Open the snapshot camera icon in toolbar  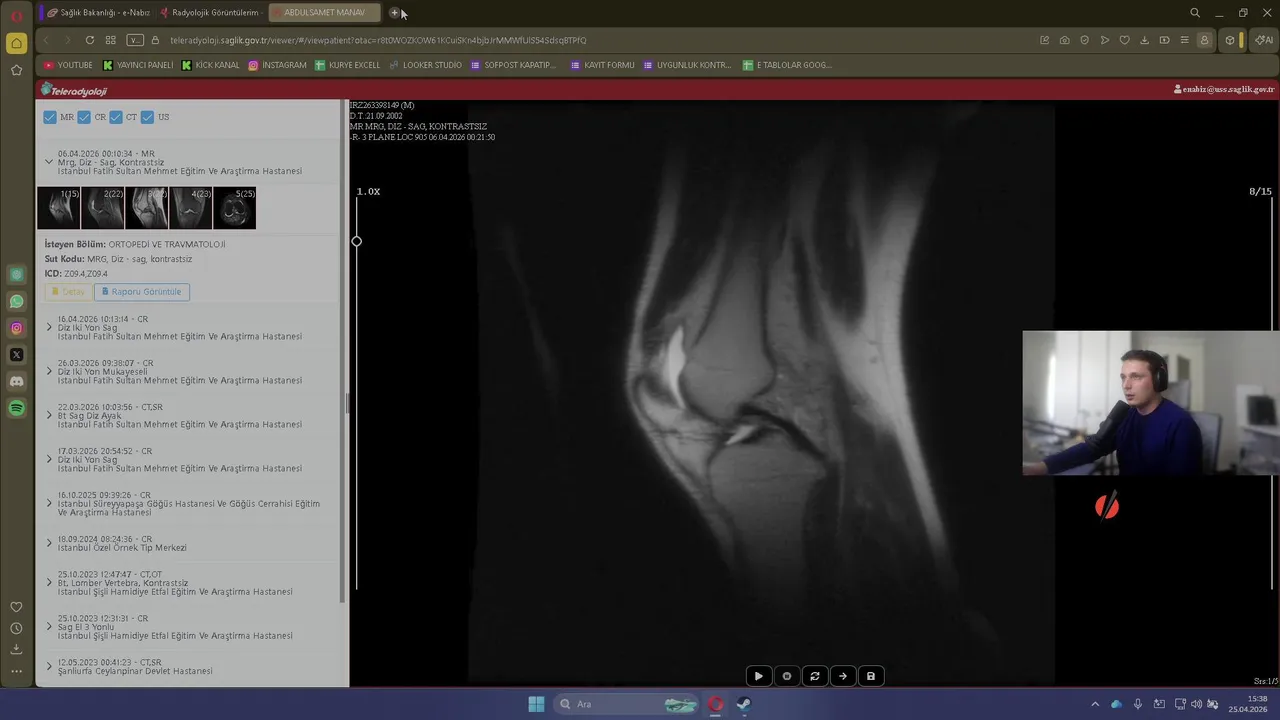(x=1064, y=40)
